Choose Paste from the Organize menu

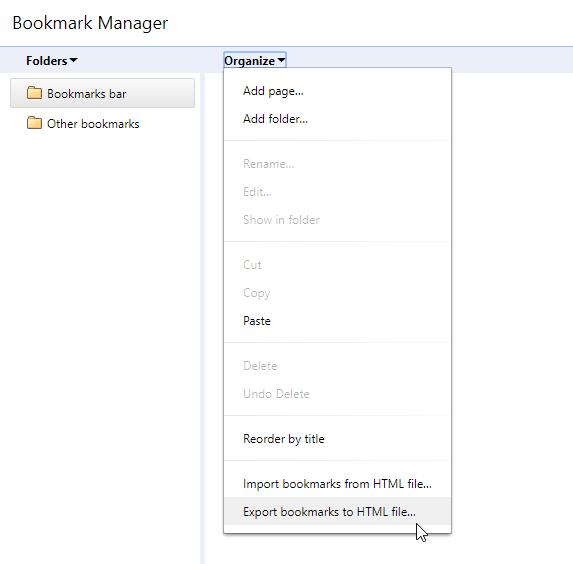[x=337, y=321]
